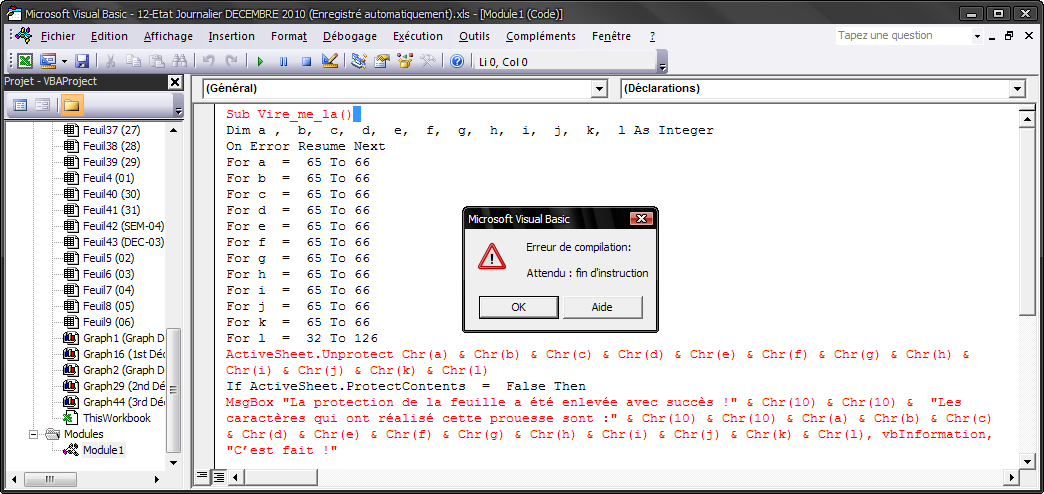Open the Properties Window toolbar icon
1044x494 pixels.
pos(382,61)
